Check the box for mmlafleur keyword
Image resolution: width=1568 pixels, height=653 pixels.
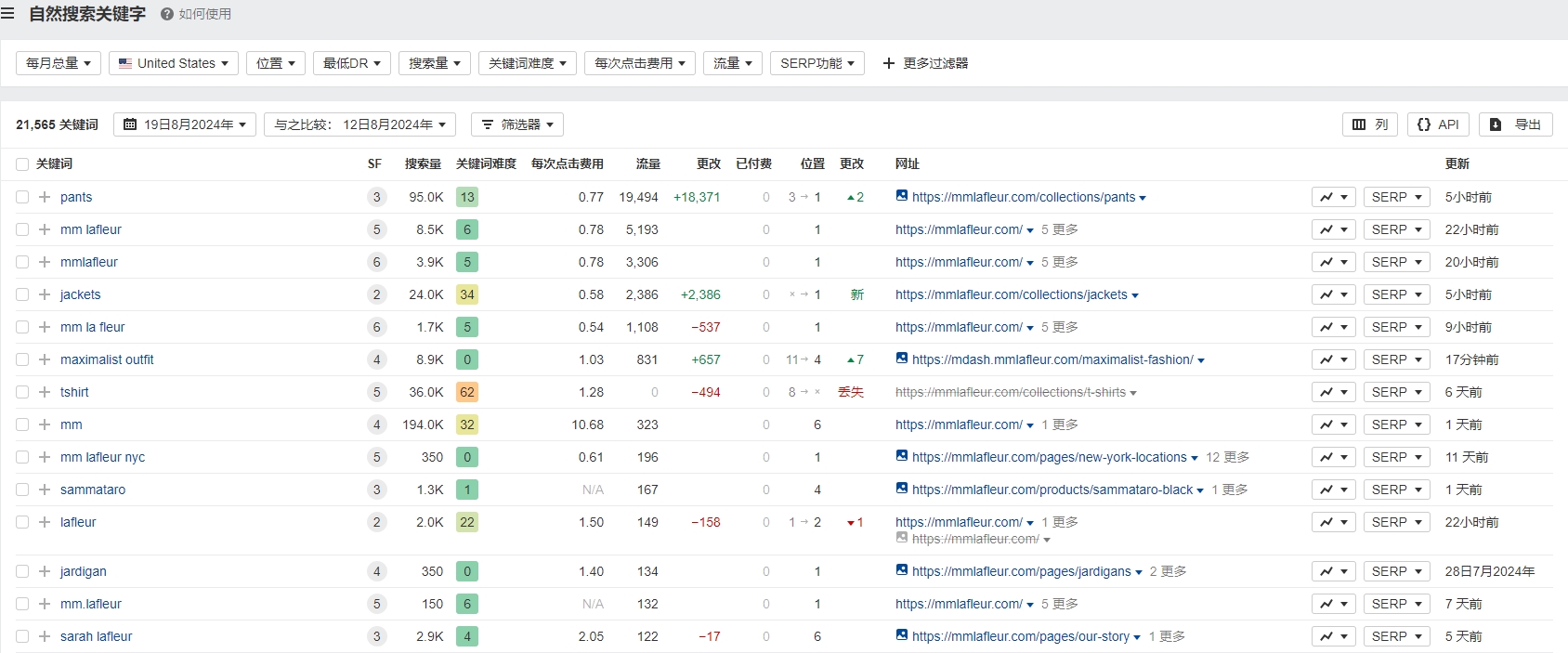point(22,262)
